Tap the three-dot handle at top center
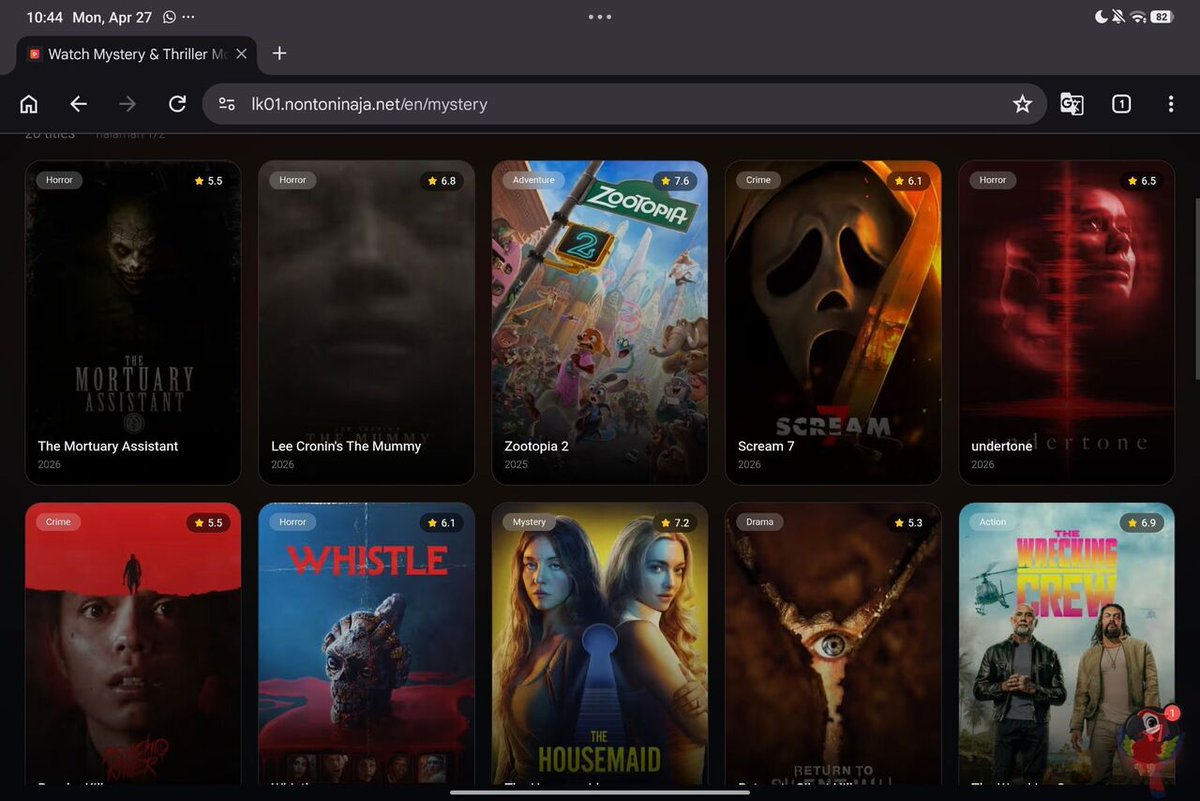 pos(600,17)
